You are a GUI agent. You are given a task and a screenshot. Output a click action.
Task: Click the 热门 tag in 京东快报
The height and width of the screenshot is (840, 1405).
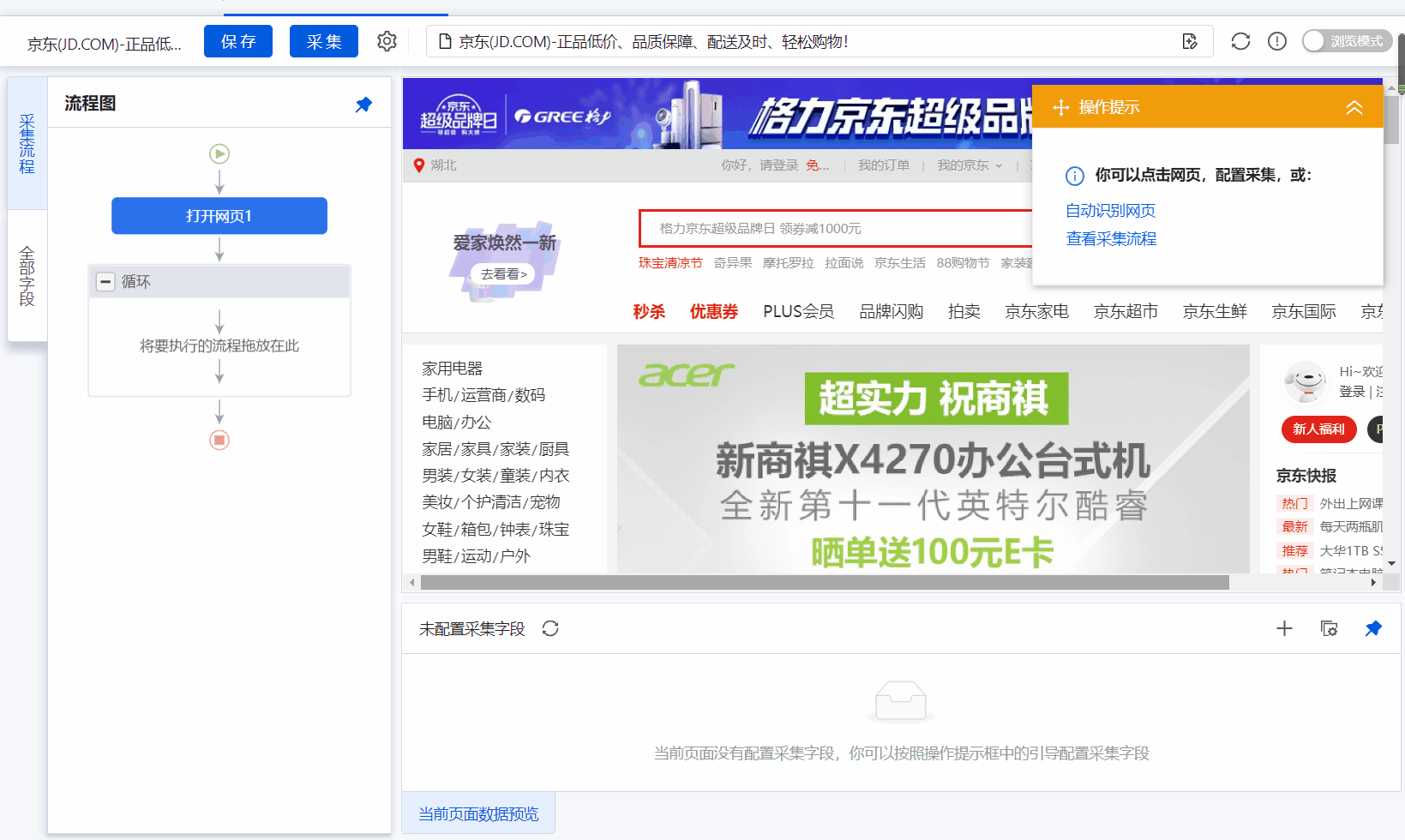(1294, 504)
